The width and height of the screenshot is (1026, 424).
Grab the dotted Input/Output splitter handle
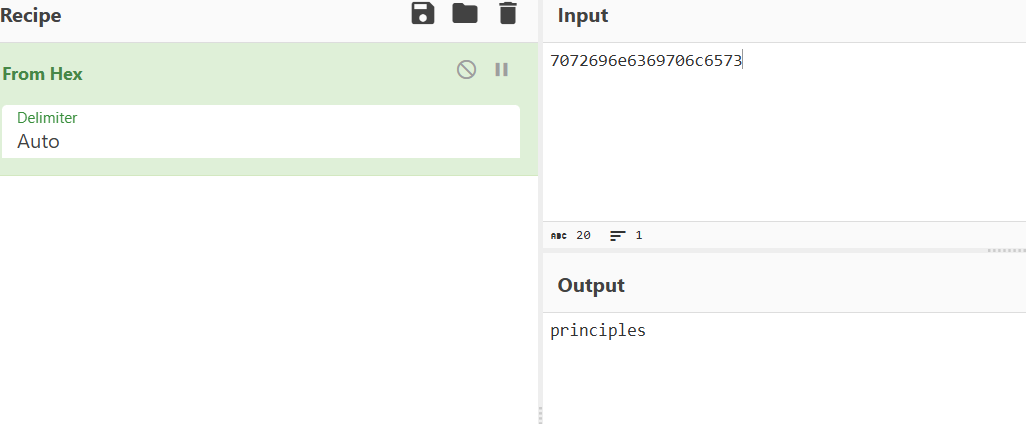[1006, 250]
